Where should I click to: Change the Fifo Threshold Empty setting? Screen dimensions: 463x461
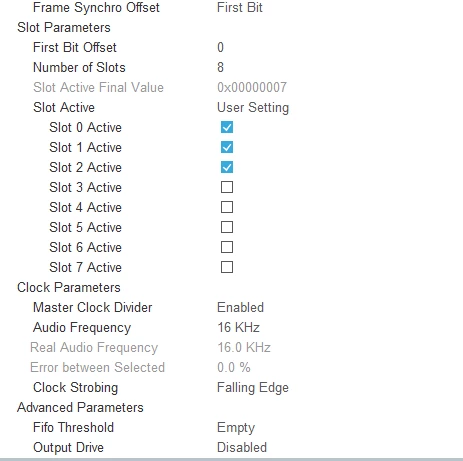point(236,428)
